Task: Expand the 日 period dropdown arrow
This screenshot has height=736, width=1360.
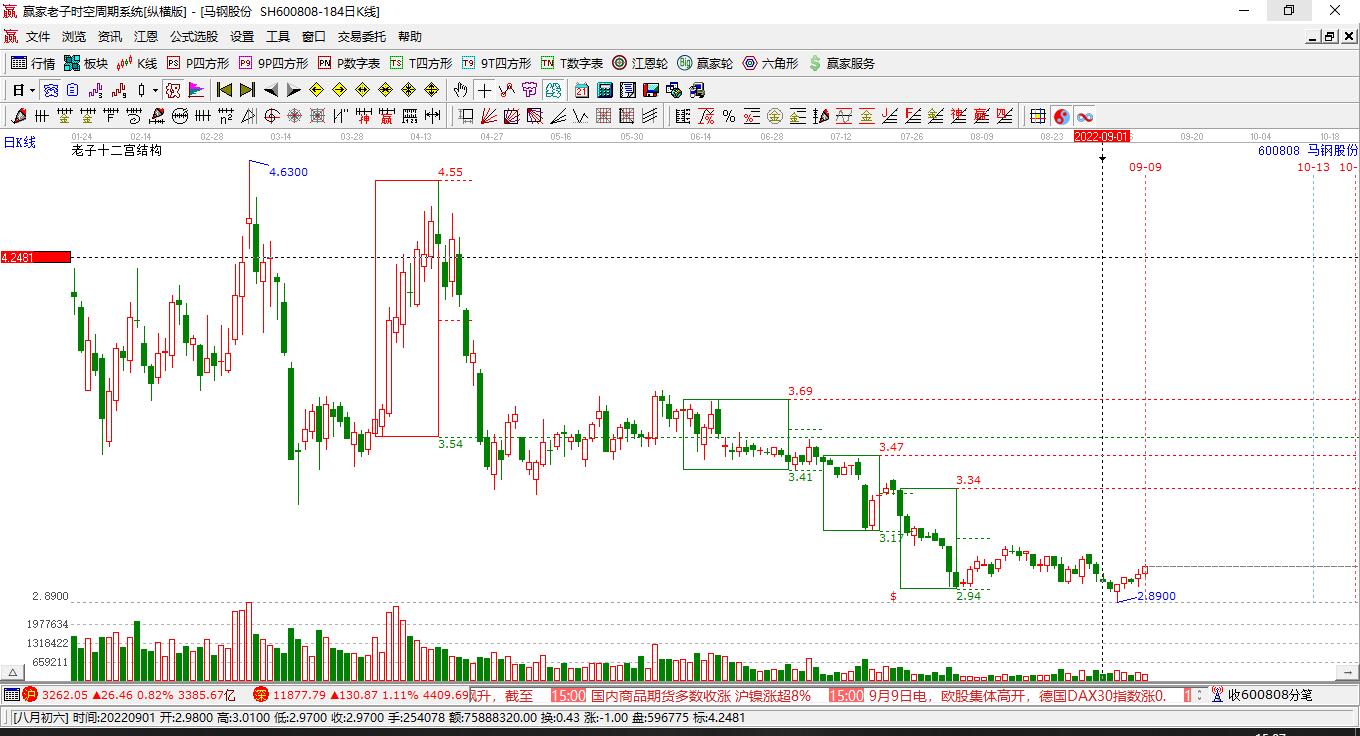Action: [x=32, y=90]
